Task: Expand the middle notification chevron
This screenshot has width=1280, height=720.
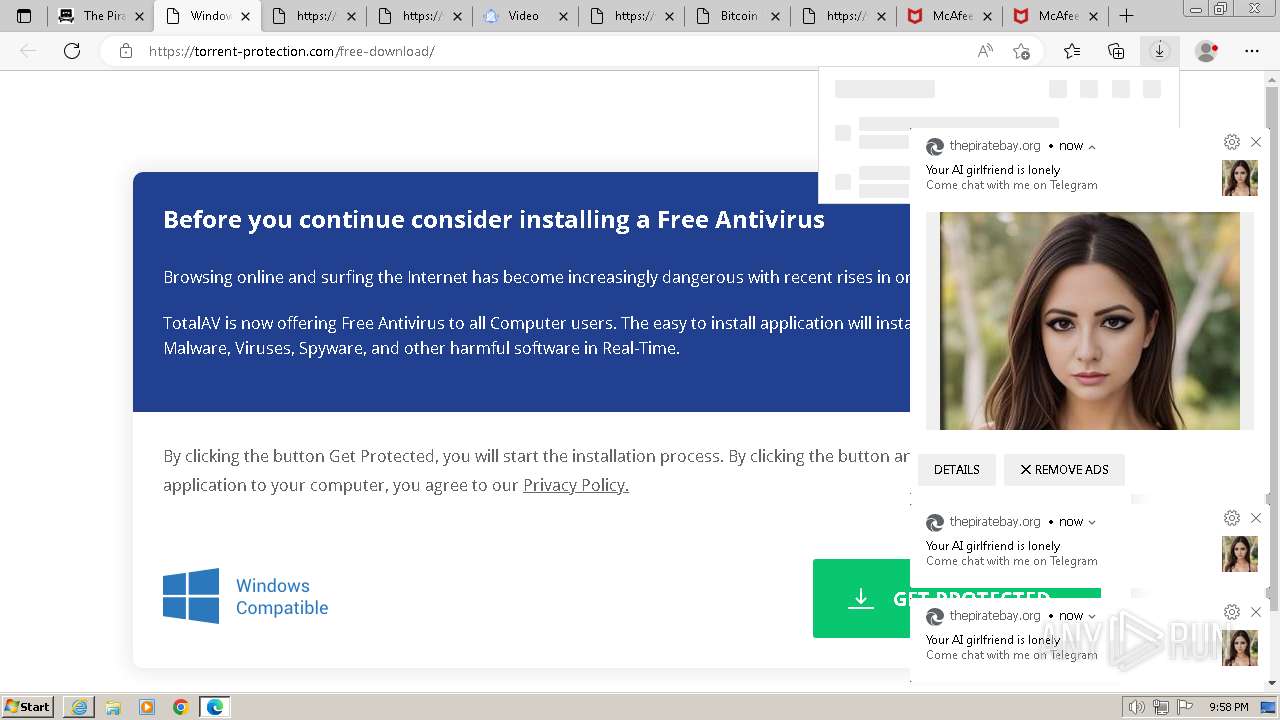Action: click(1092, 522)
